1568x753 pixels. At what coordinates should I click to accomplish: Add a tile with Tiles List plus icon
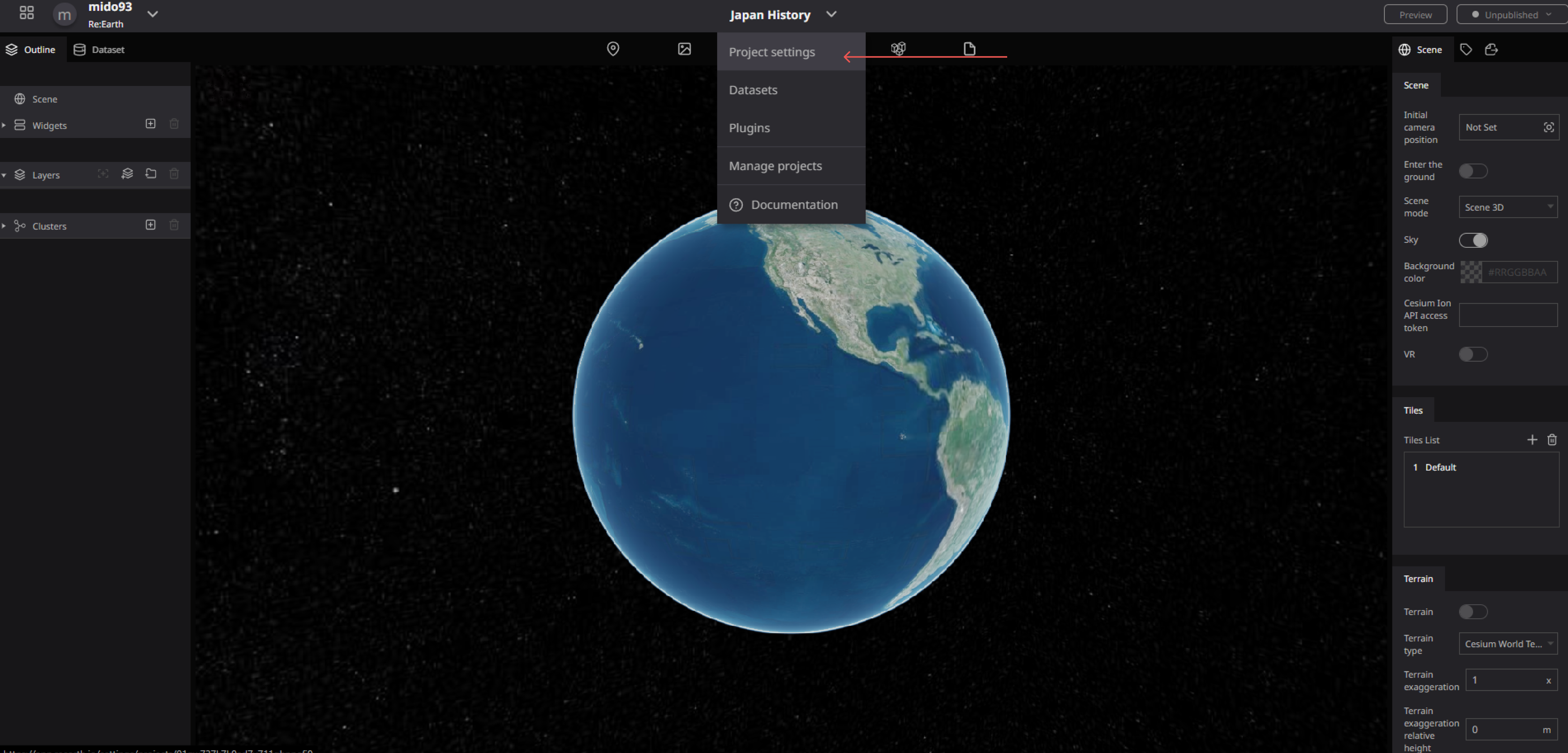(x=1532, y=440)
